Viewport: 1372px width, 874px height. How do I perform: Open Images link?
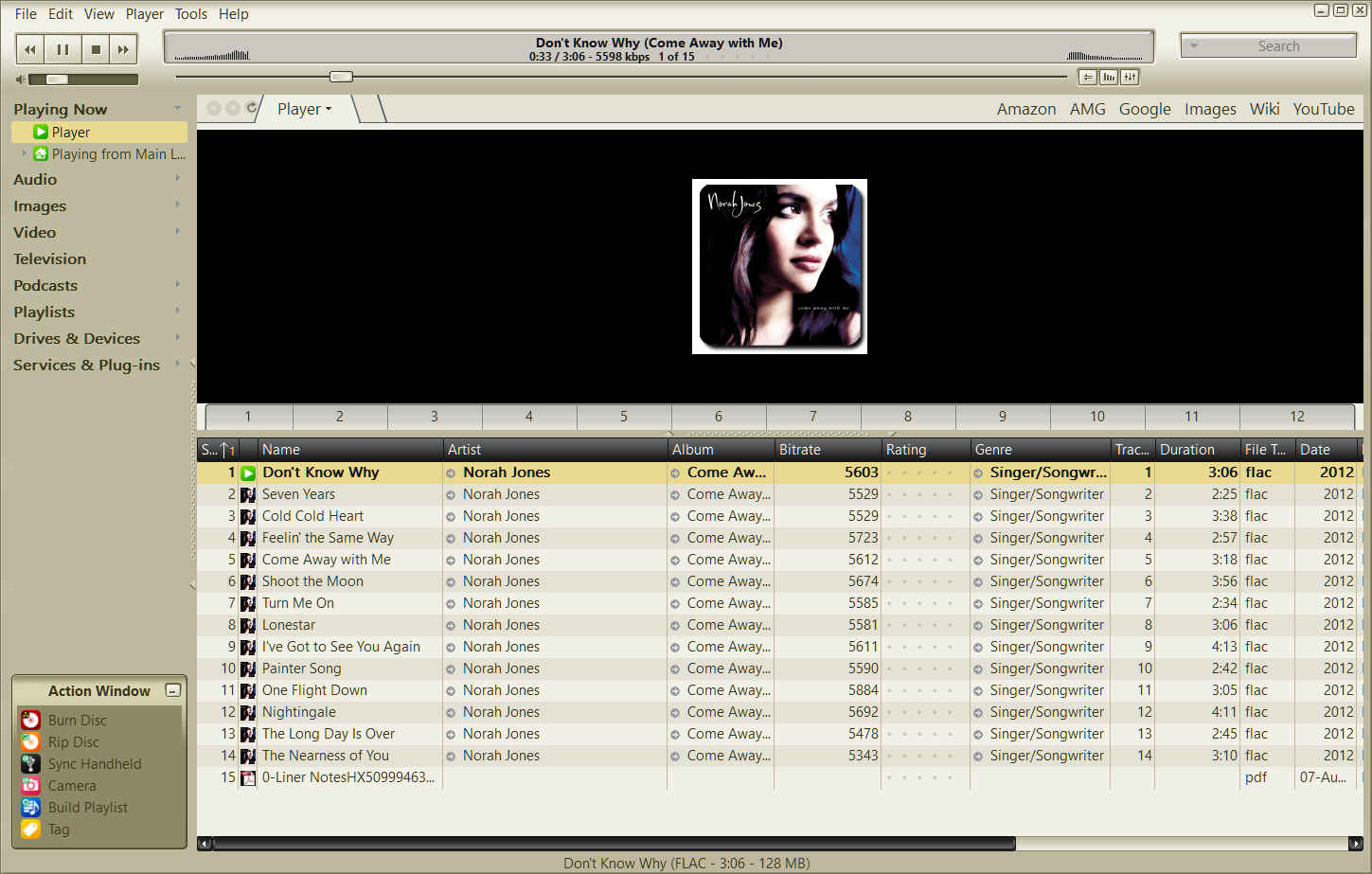pyautogui.click(x=1210, y=110)
